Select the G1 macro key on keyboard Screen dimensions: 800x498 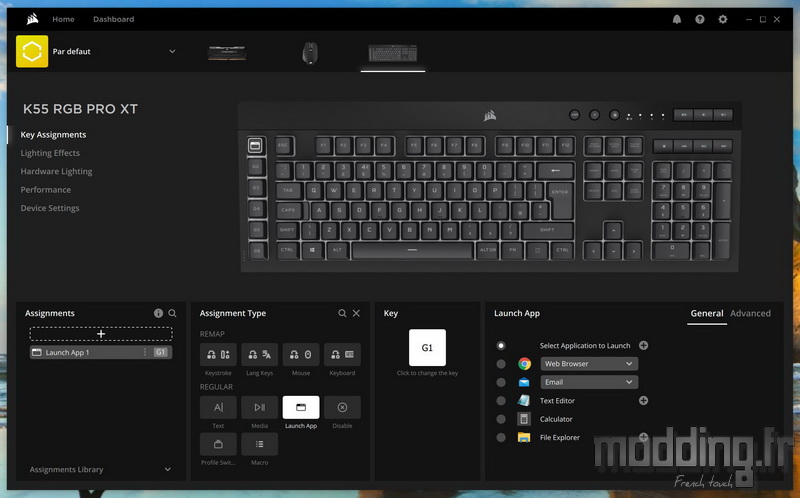255,145
